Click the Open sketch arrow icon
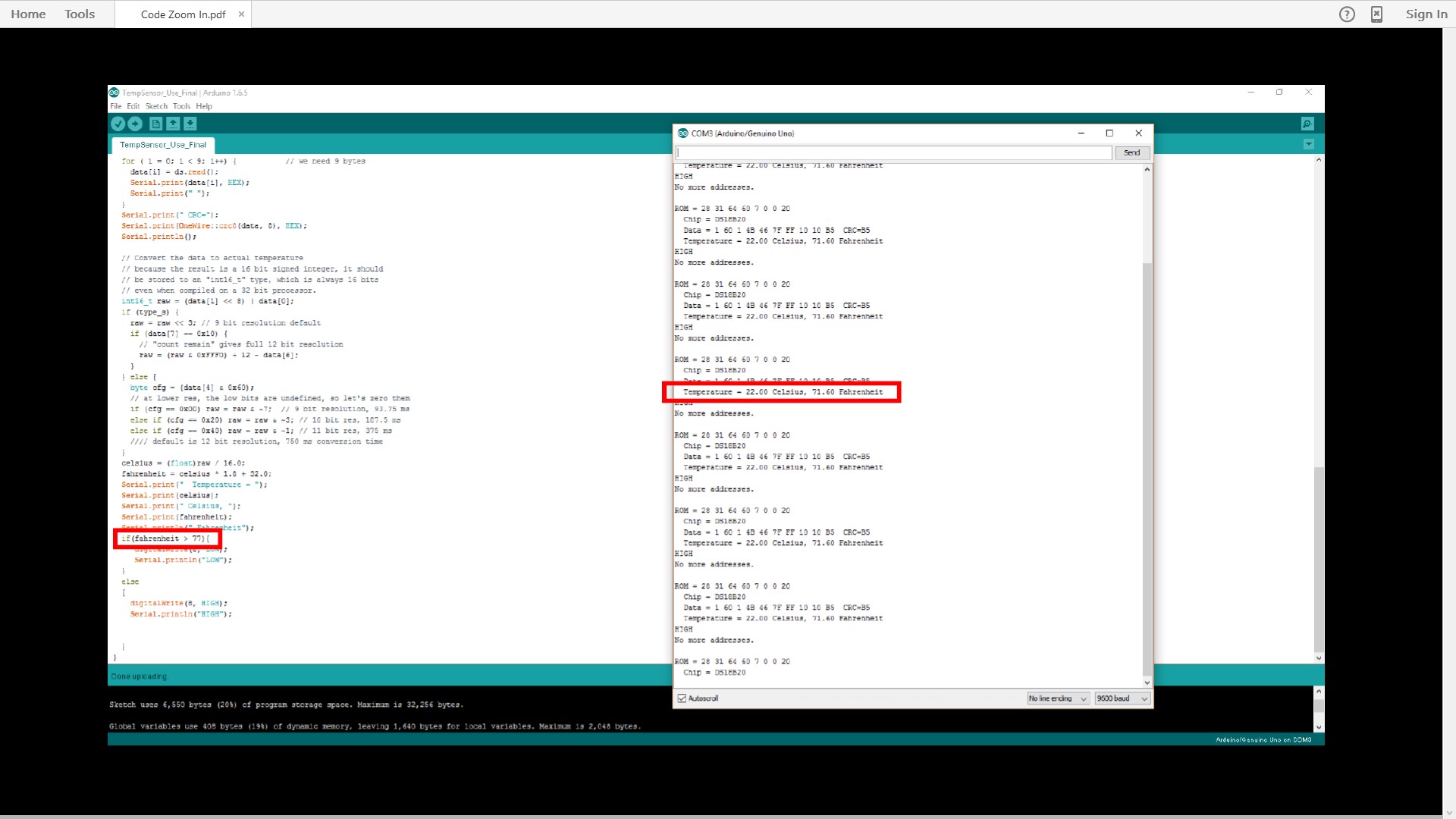This screenshot has height=819, width=1456. click(x=173, y=124)
